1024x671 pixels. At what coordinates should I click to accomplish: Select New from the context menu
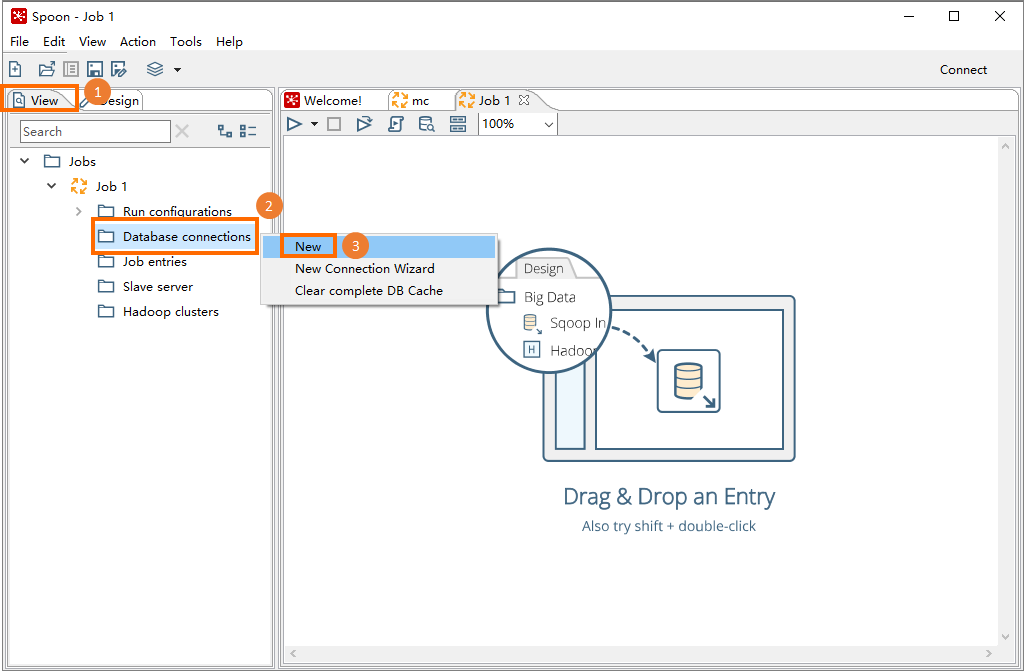pos(308,246)
